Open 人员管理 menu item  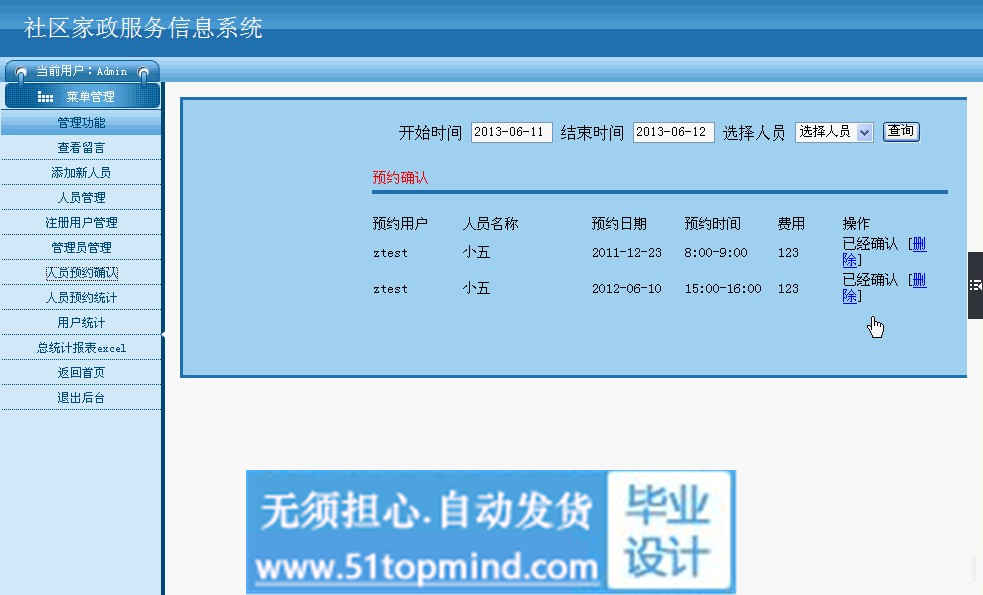pyautogui.click(x=81, y=197)
